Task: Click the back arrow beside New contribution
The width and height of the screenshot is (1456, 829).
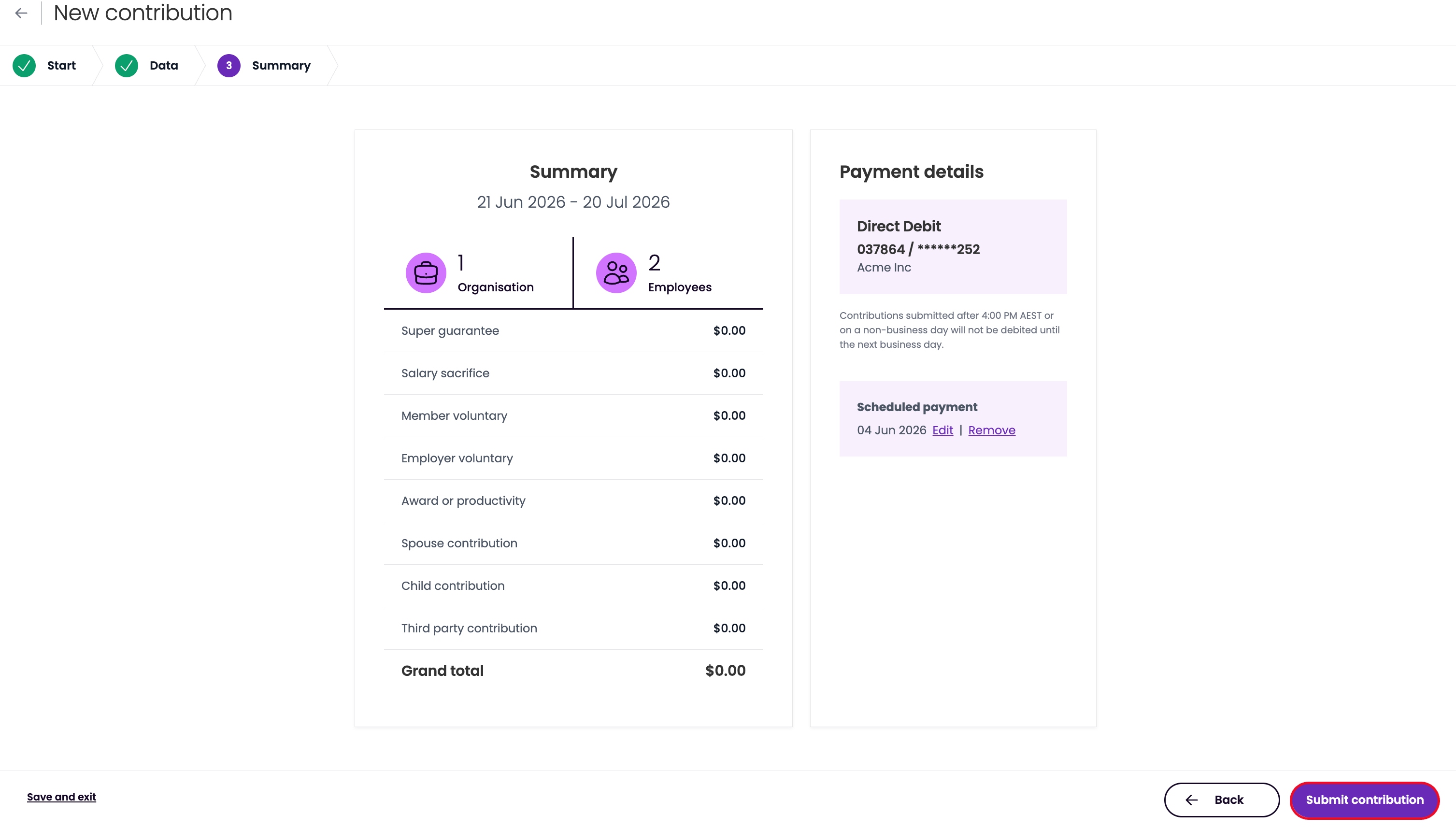Action: coord(21,13)
